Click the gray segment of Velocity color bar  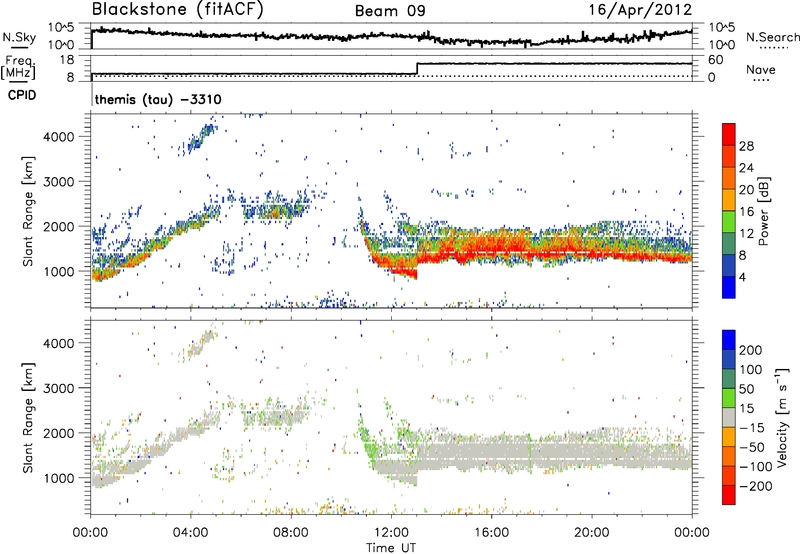coord(729,418)
